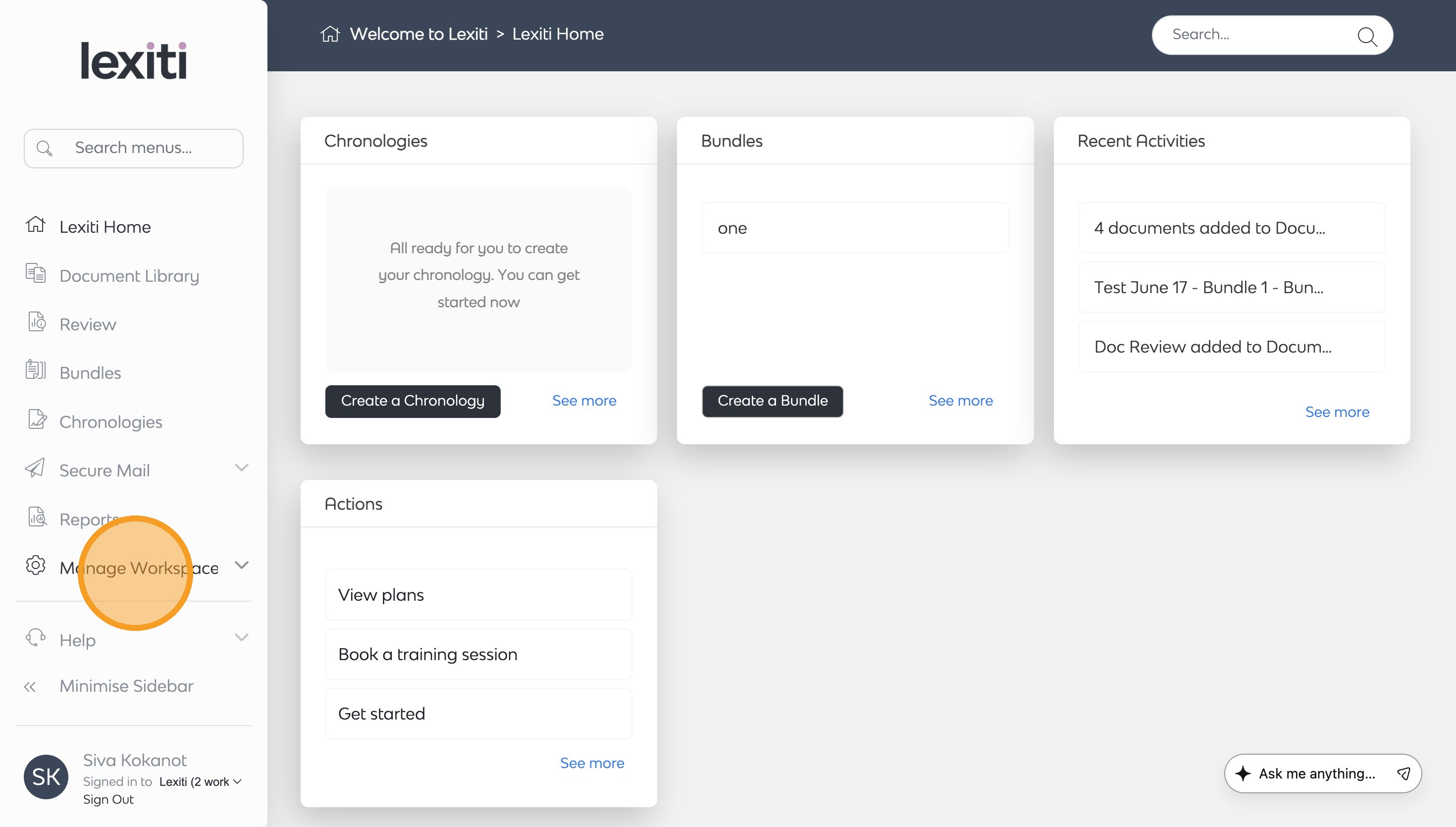1456x827 pixels.
Task: Open the View plans action item
Action: 478,595
